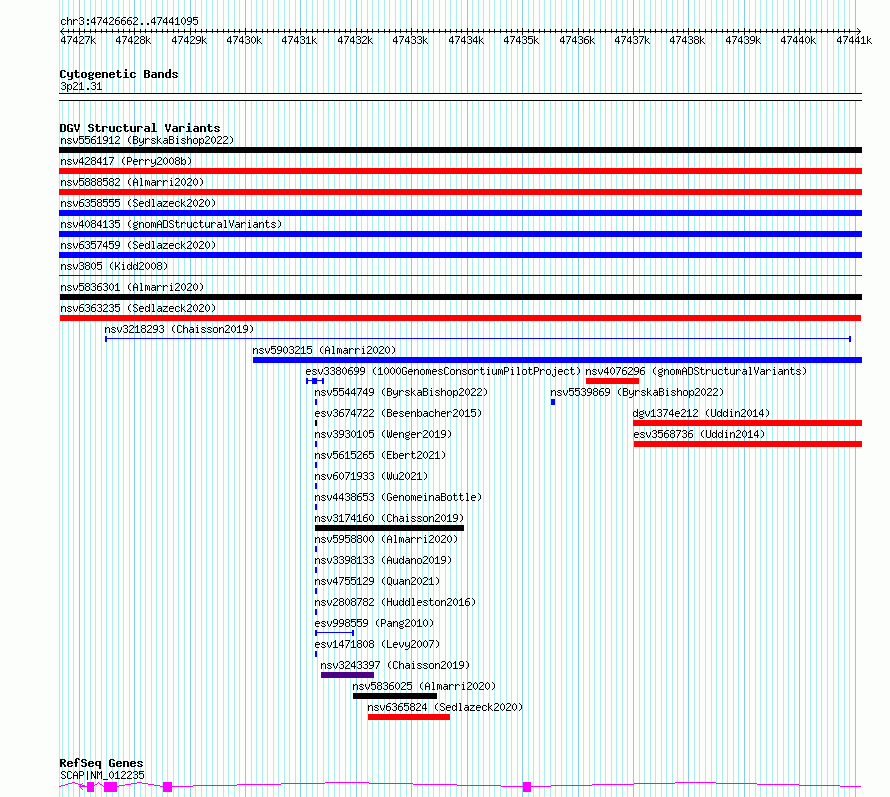Click the Cytogenetic Bands track title
The width and height of the screenshot is (890, 797).
[119, 74]
